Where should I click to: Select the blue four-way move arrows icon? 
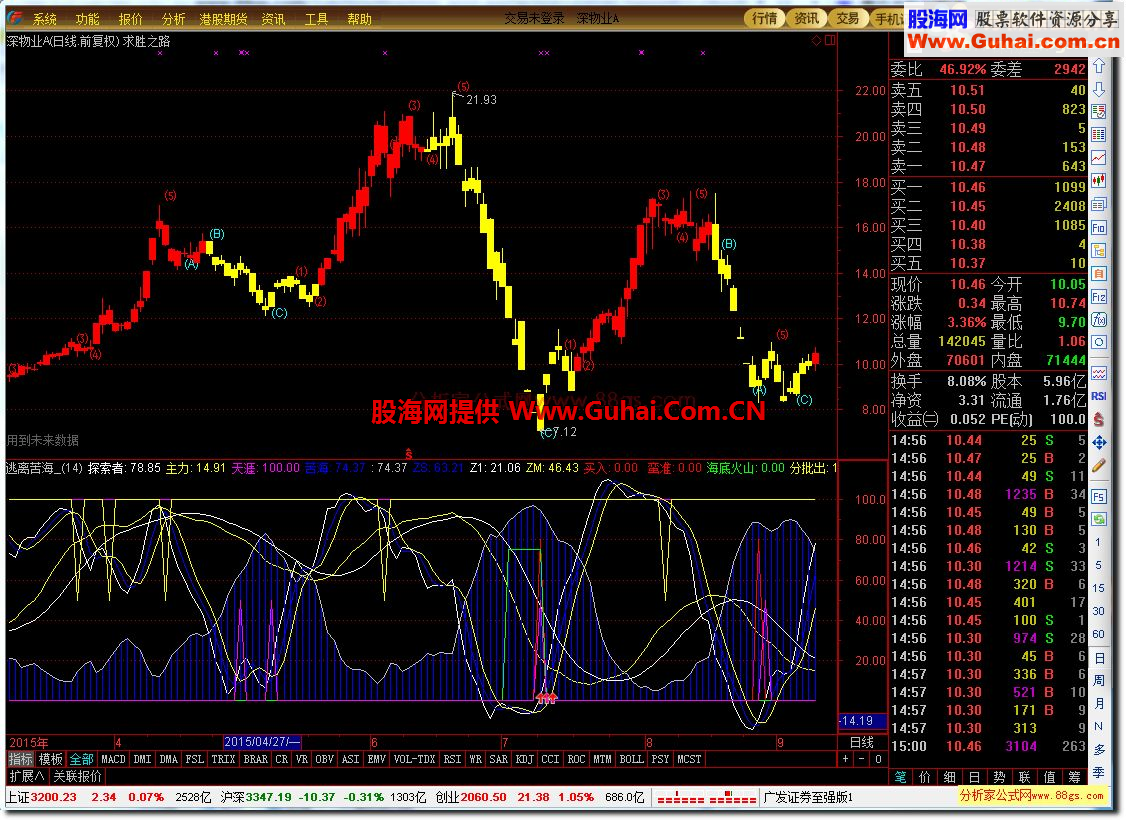click(1099, 443)
